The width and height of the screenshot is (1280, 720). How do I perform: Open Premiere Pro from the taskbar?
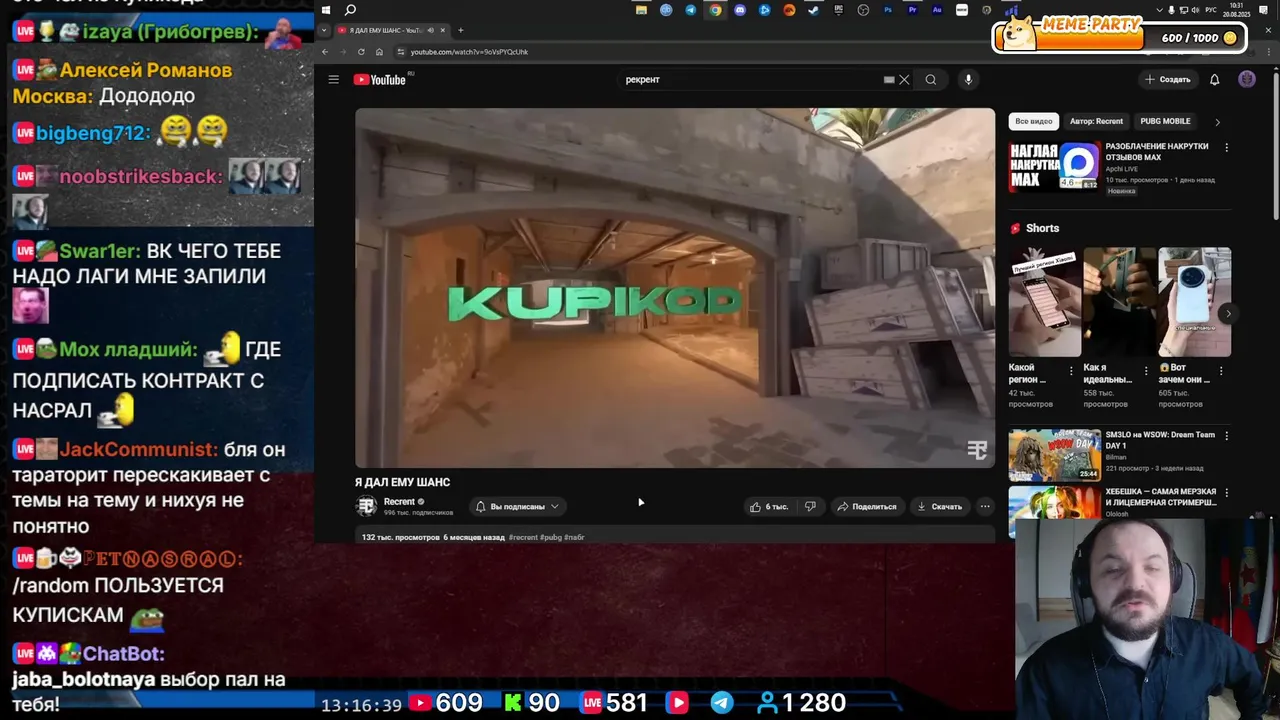913,10
